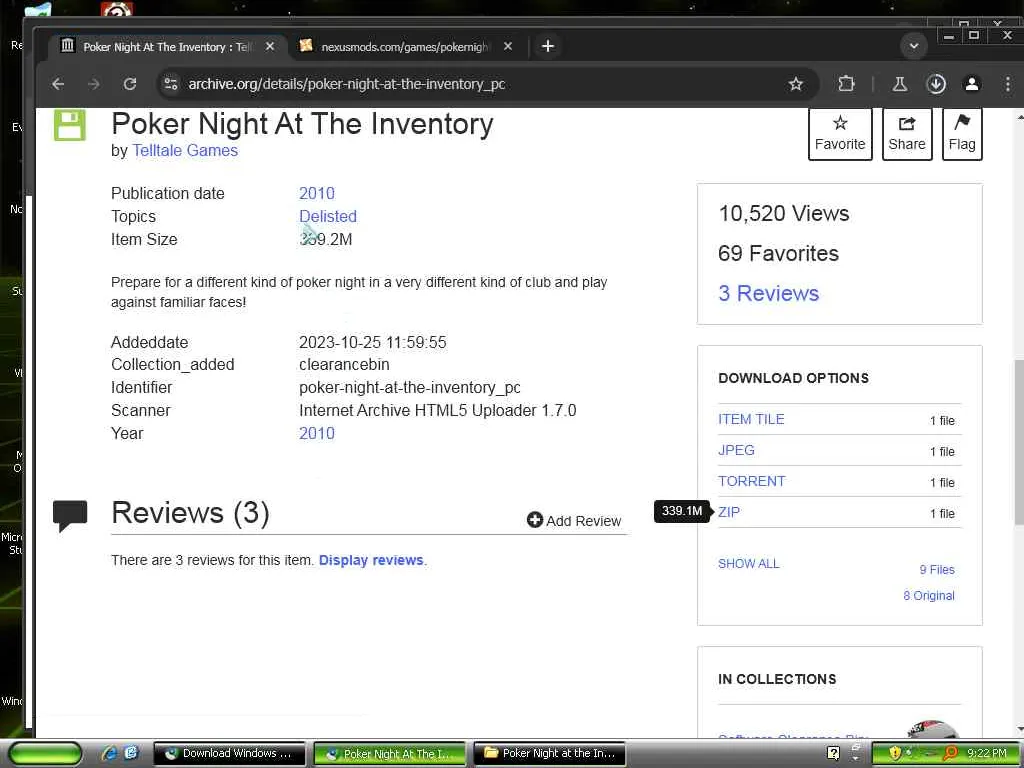Favorite this item with the star button

point(840,134)
